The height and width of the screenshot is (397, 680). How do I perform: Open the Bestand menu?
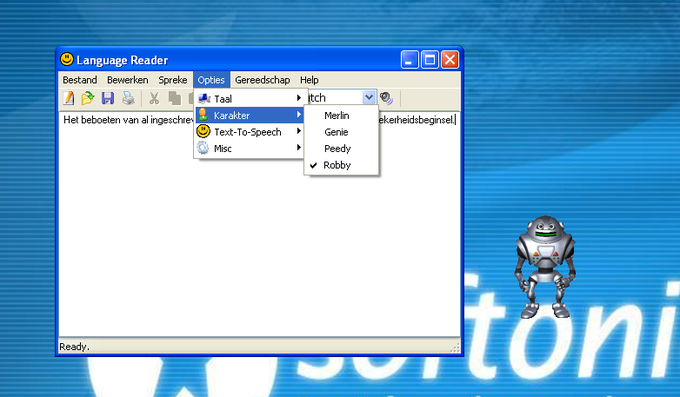click(80, 80)
